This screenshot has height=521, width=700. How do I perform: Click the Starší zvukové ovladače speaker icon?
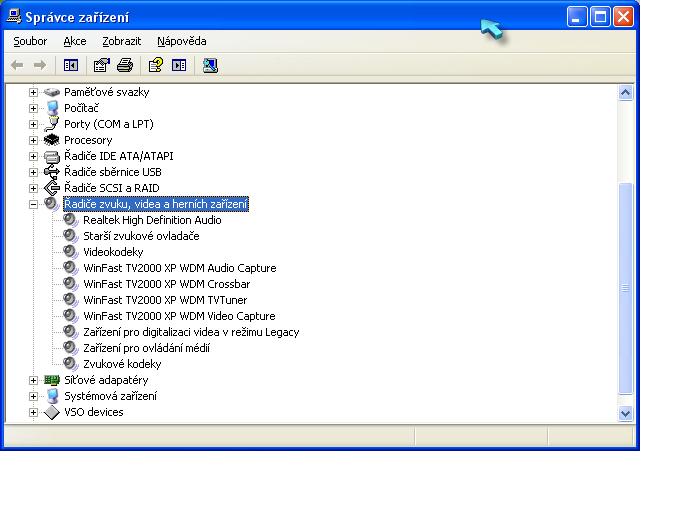click(x=71, y=236)
